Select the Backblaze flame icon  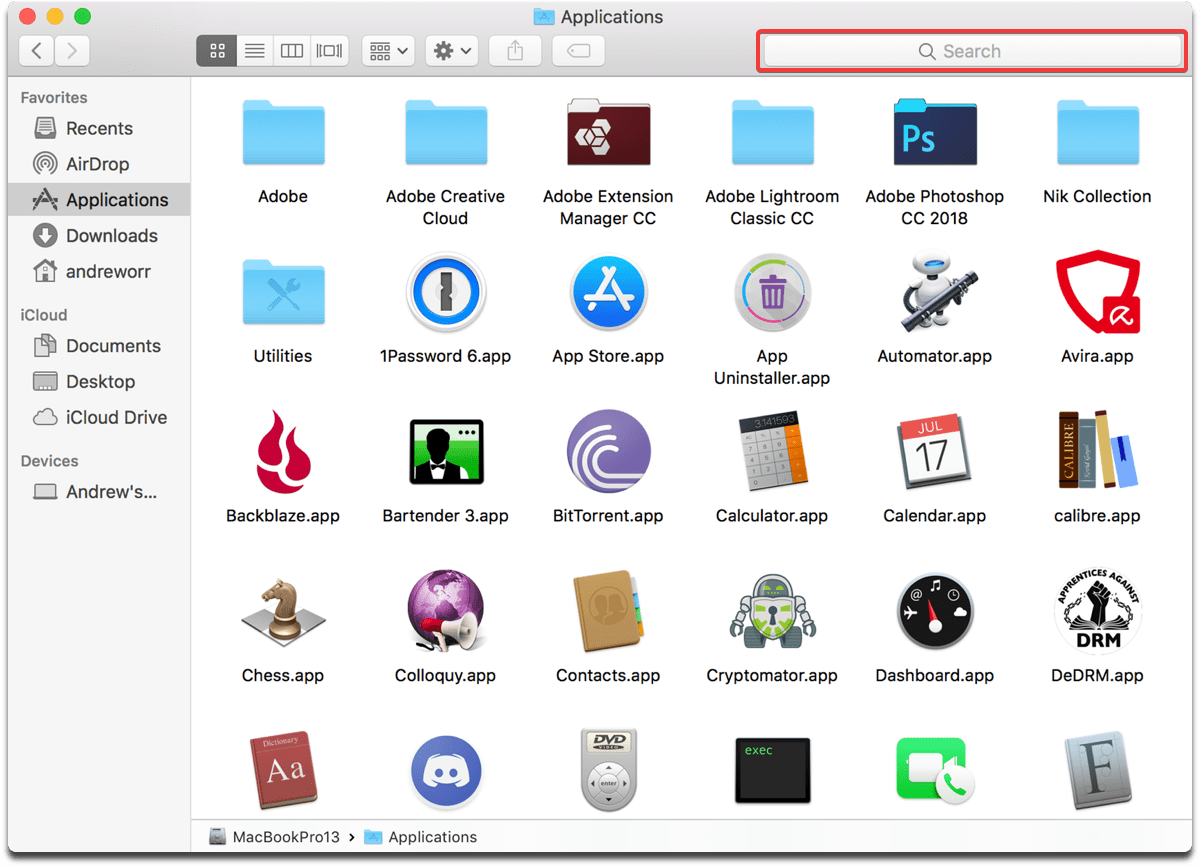[283, 452]
